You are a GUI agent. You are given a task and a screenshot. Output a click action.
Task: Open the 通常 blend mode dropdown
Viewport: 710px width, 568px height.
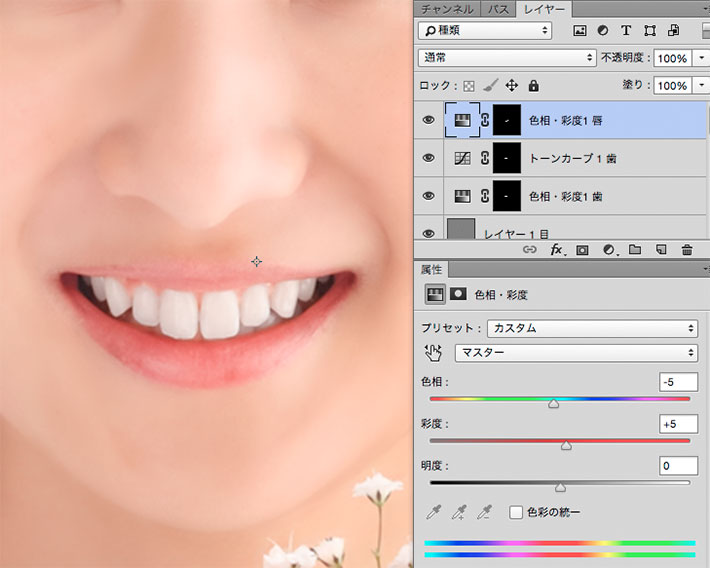pos(507,58)
